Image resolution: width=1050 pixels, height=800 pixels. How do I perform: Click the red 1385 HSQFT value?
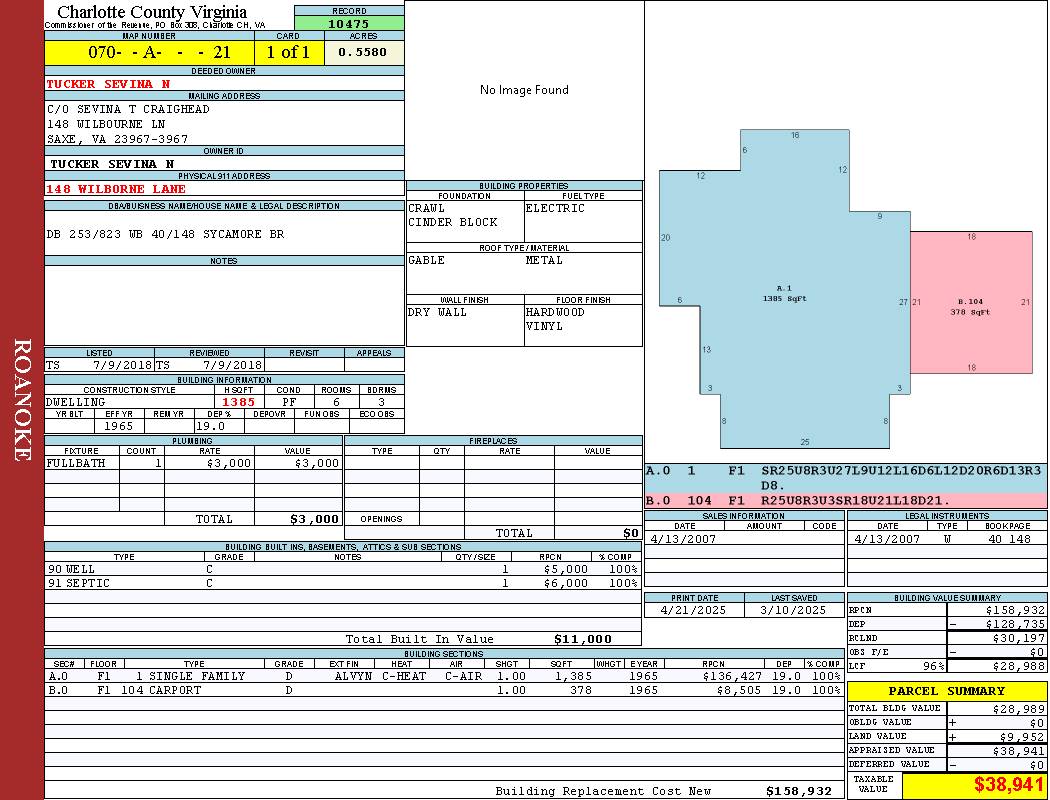(239, 402)
